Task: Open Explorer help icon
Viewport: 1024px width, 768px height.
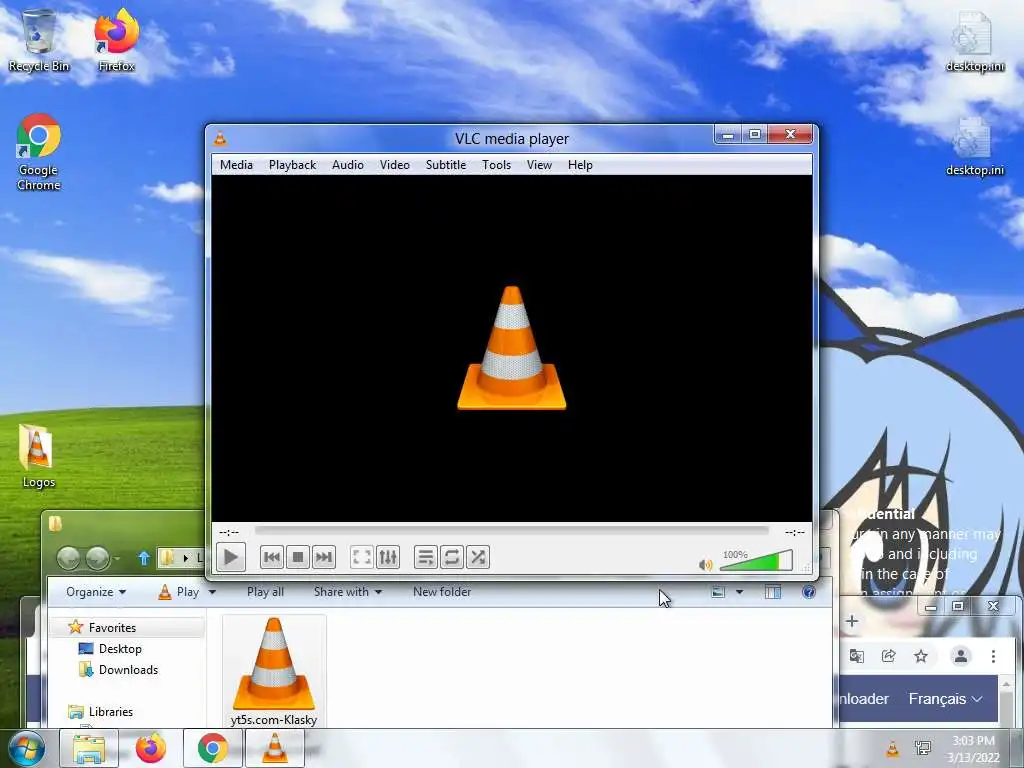Action: pos(808,592)
